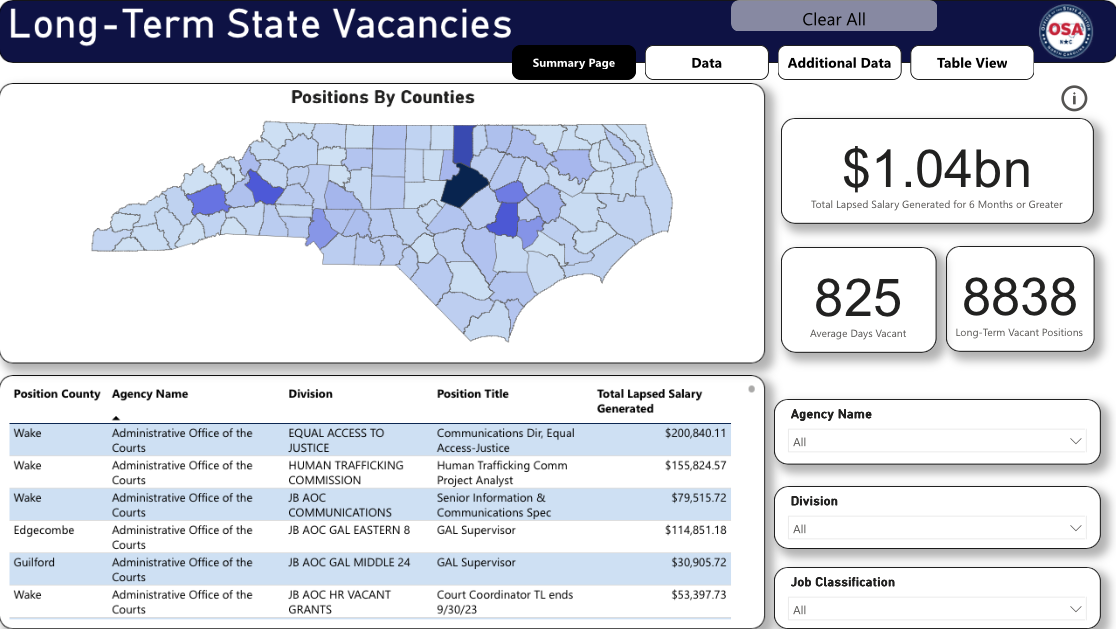Sort using the Agency Name sort arrow

116,418
